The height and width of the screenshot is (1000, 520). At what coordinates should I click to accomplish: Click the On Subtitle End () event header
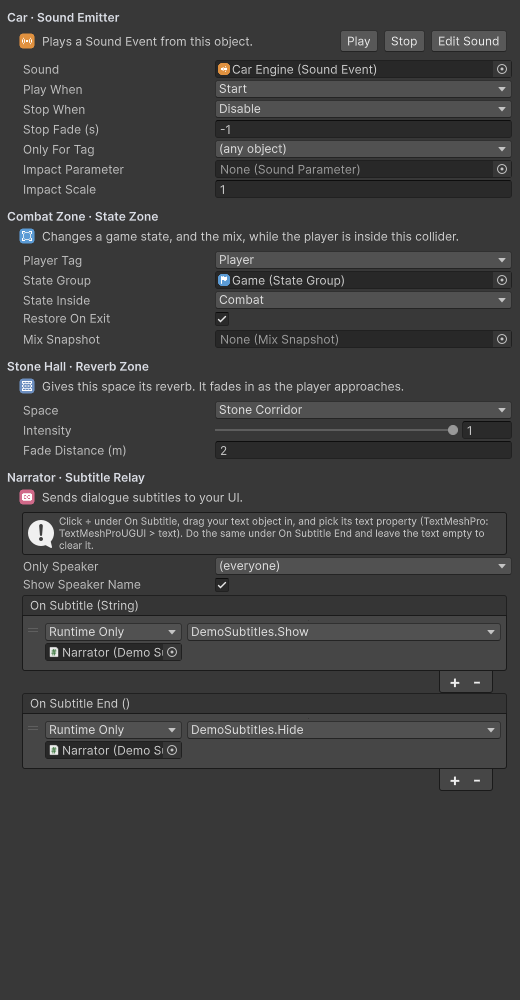tap(264, 703)
